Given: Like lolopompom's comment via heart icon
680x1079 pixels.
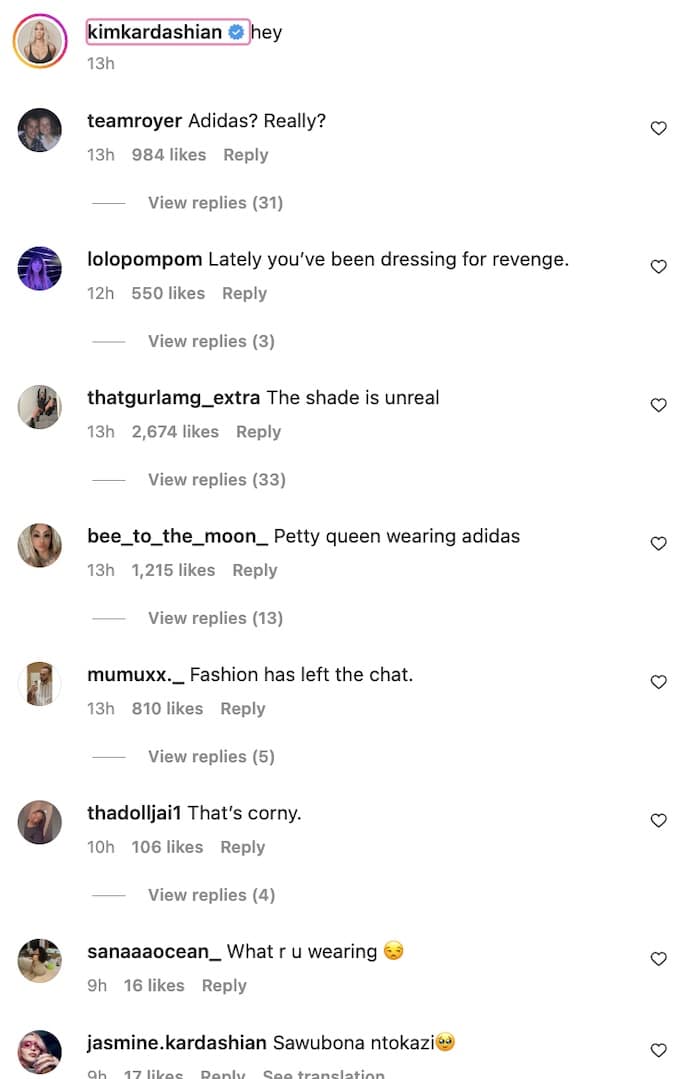Looking at the screenshot, I should (658, 266).
